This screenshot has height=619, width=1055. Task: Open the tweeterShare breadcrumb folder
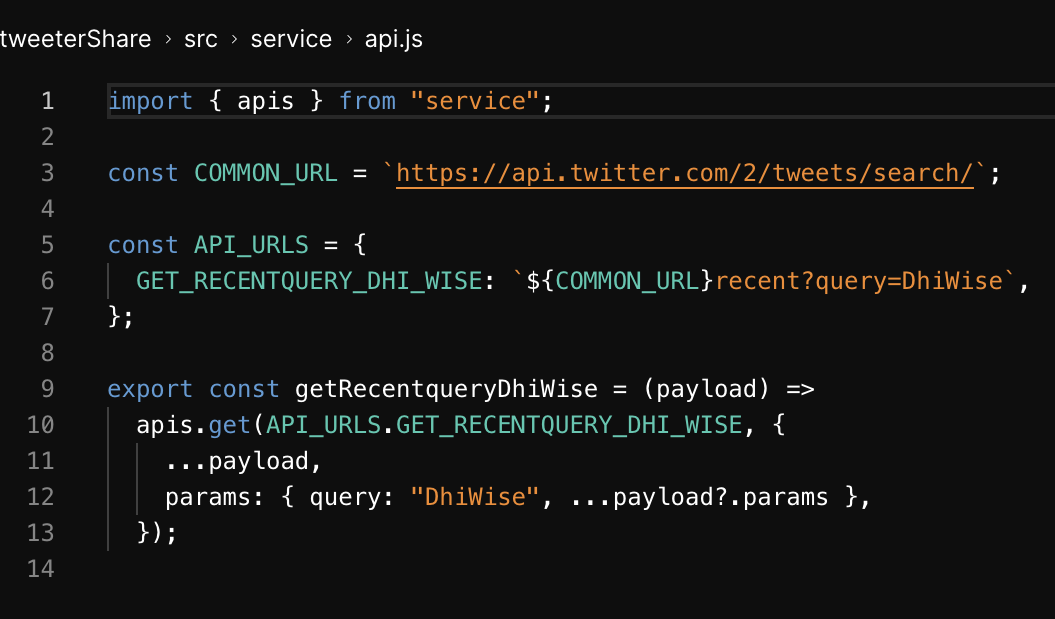click(x=75, y=39)
